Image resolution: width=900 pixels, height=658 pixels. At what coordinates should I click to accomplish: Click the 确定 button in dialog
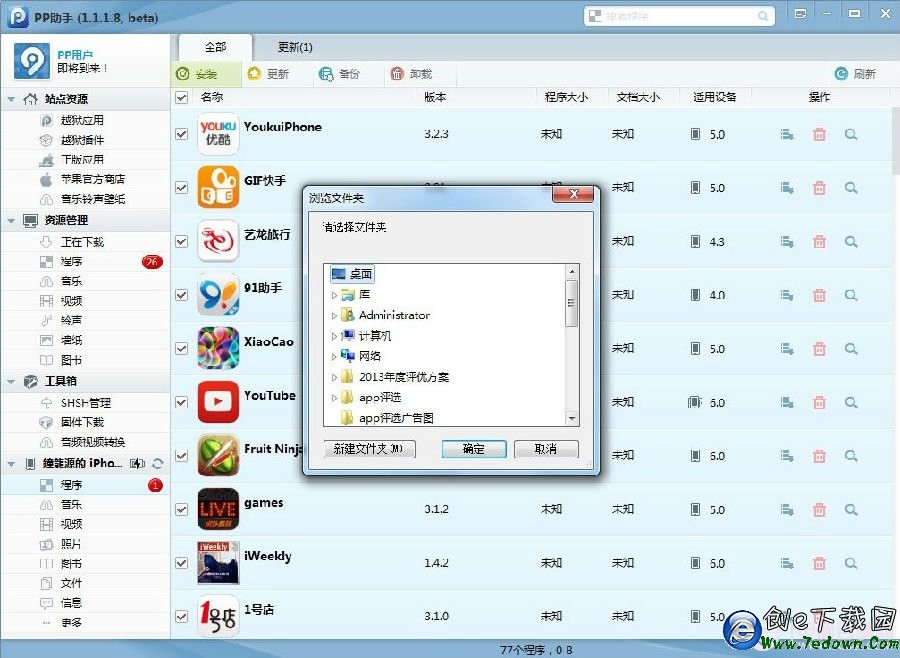474,449
